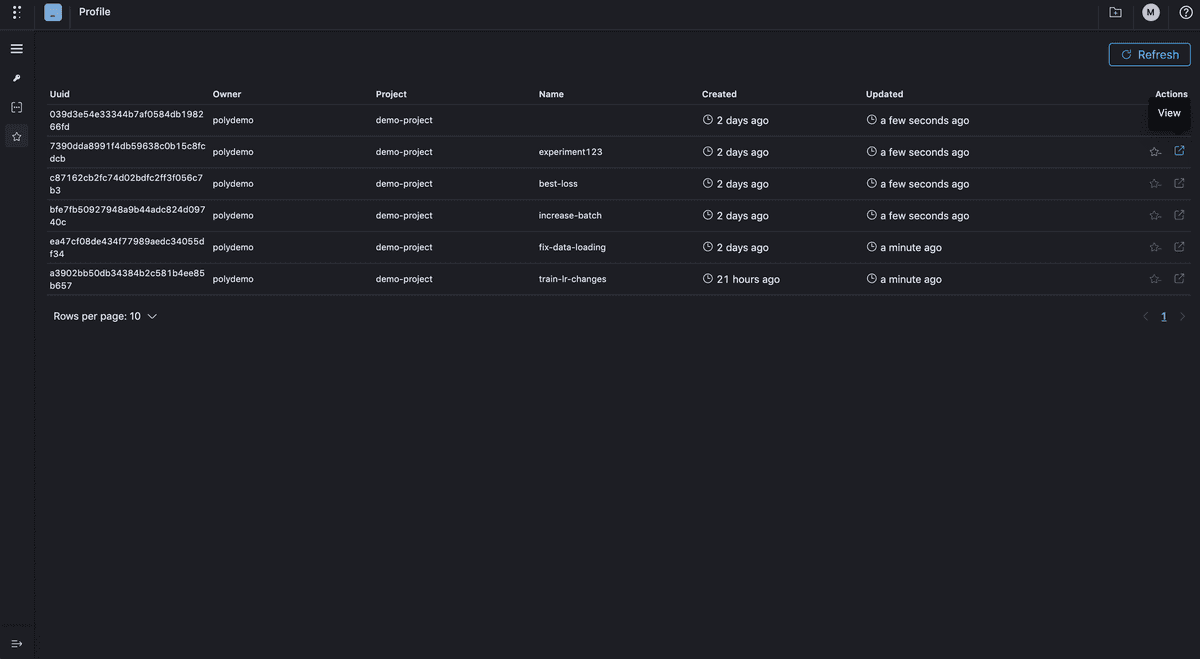The image size is (1200, 659).
Task: Open the Rows per page dropdown
Action: coord(105,316)
